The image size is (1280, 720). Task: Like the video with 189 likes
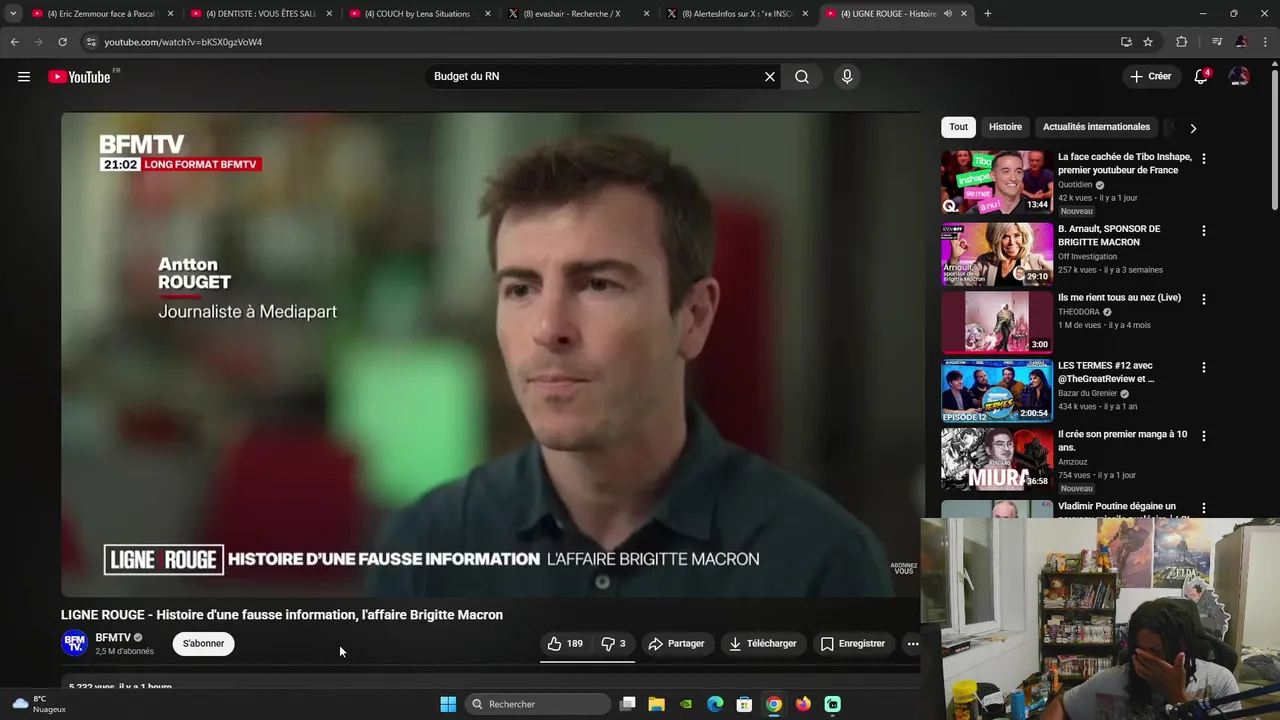click(565, 644)
